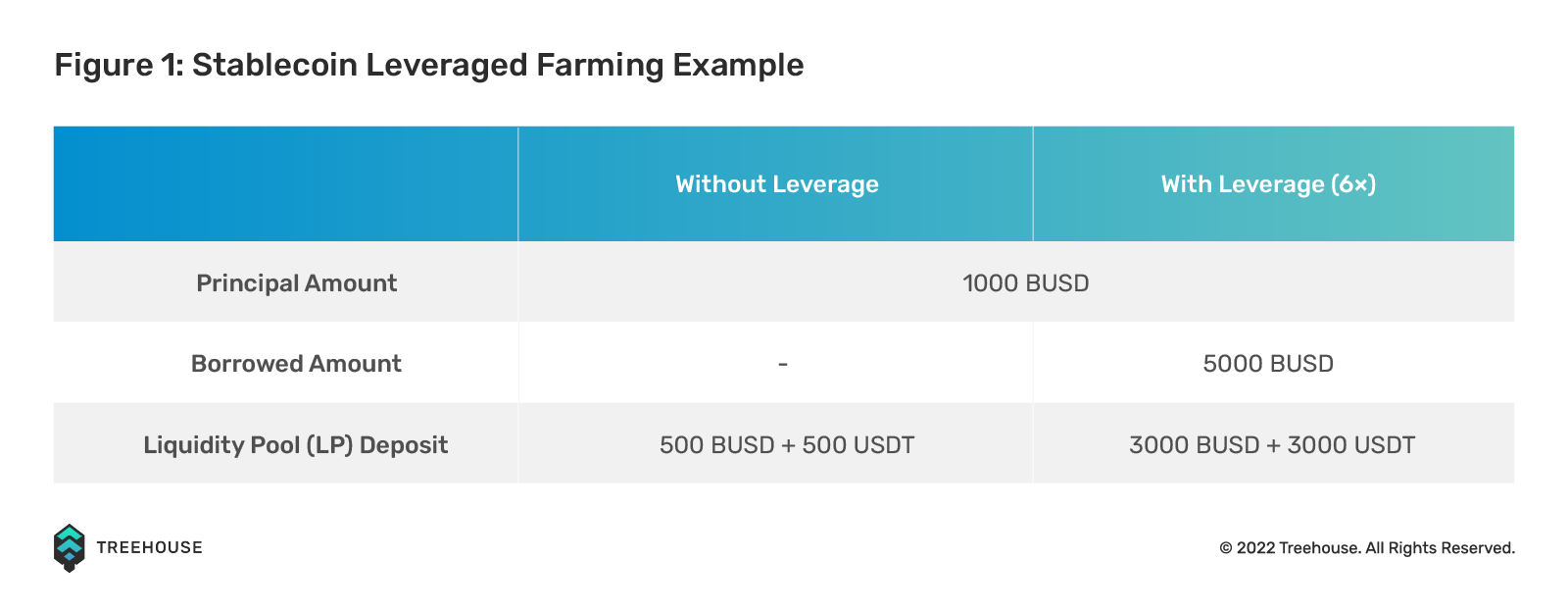Select the Principal Amount row label
This screenshot has width=1568, height=612.
pyautogui.click(x=297, y=283)
